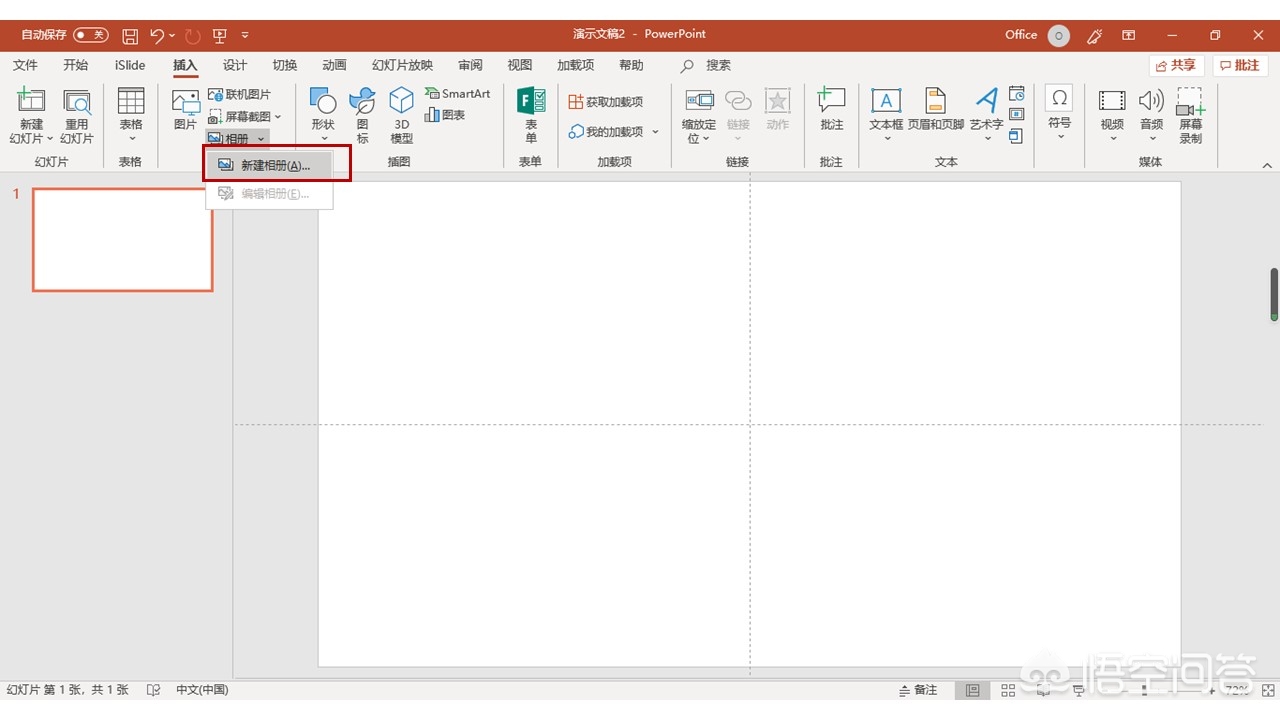
Task: Select slide 1 thumbnail
Action: [123, 240]
